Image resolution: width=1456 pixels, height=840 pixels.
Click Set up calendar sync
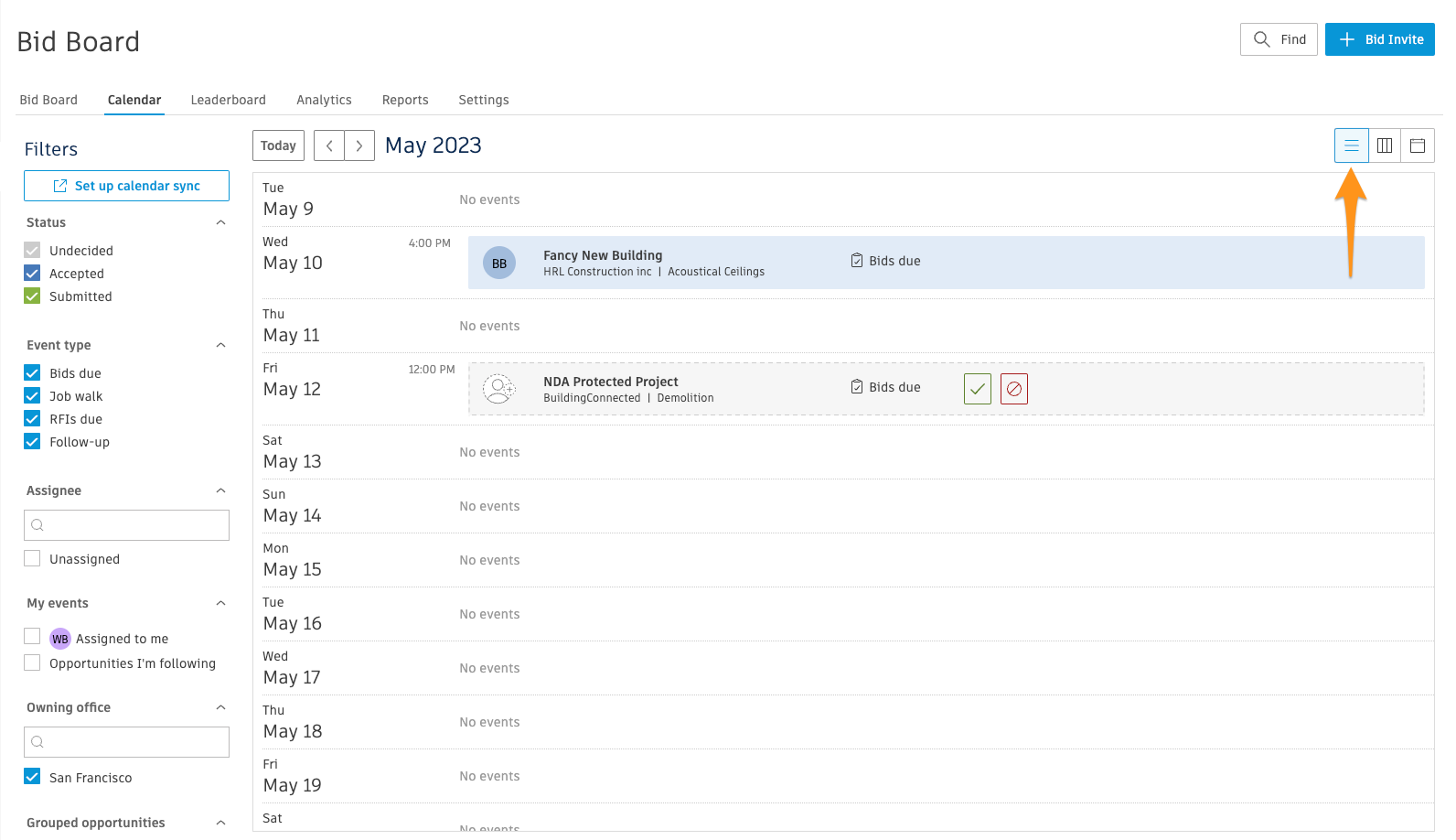pos(126,186)
